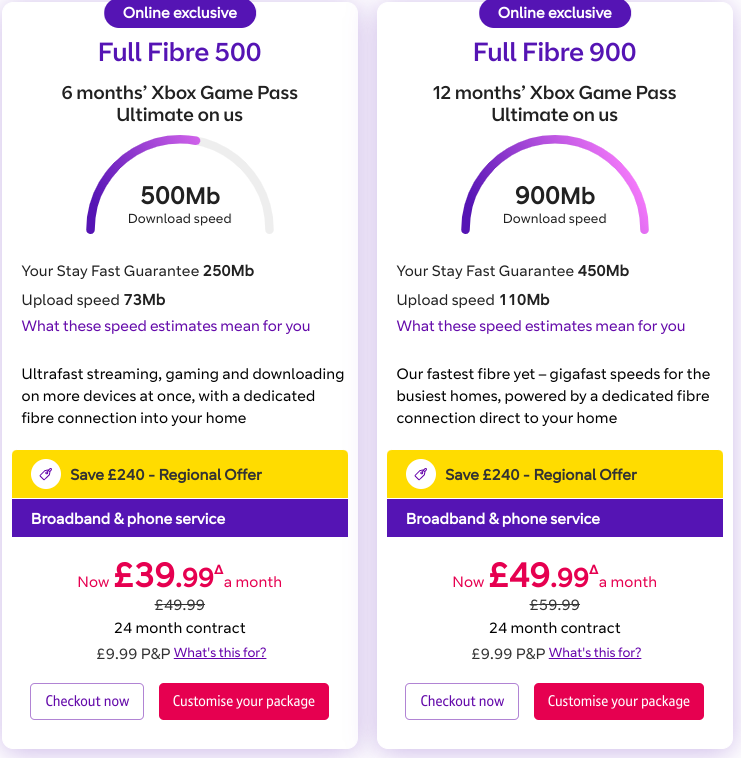Open 'What's this for?' under £39.99 plan

coord(220,653)
